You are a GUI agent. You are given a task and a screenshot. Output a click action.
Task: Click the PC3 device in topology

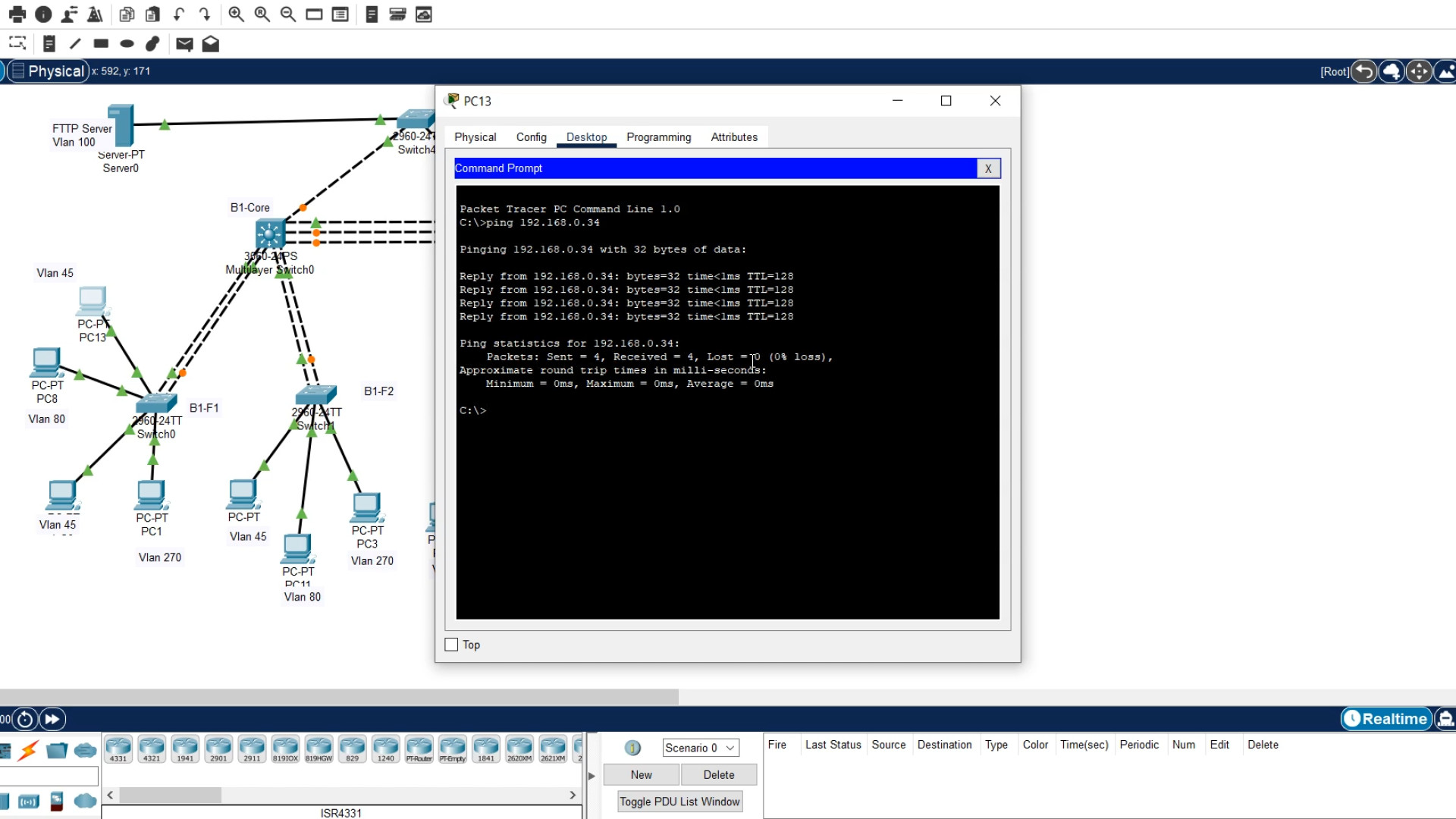click(x=367, y=507)
